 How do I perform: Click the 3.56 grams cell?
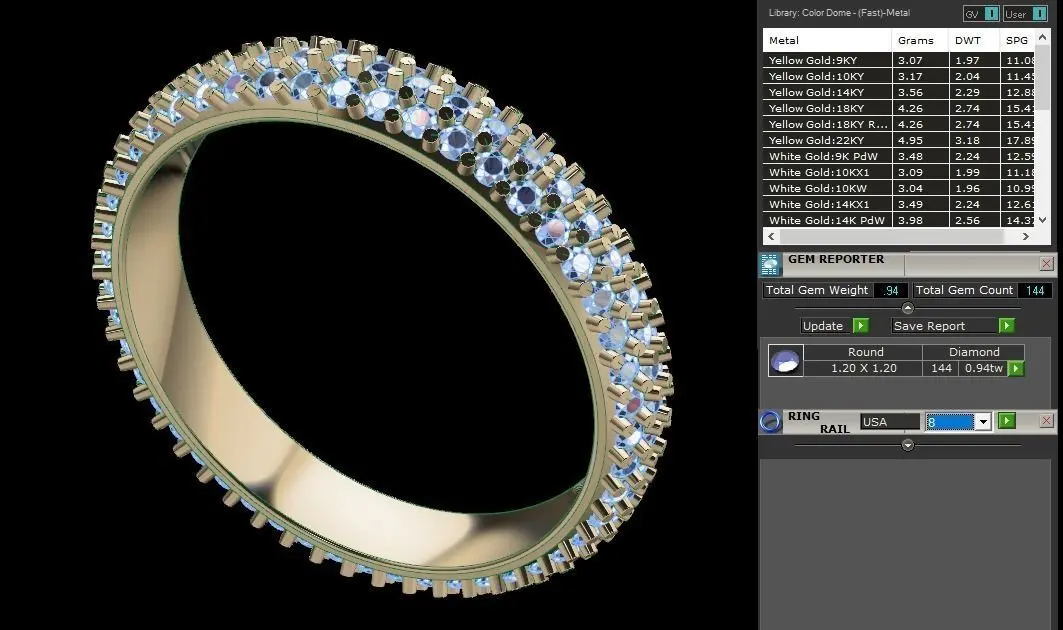[920, 92]
